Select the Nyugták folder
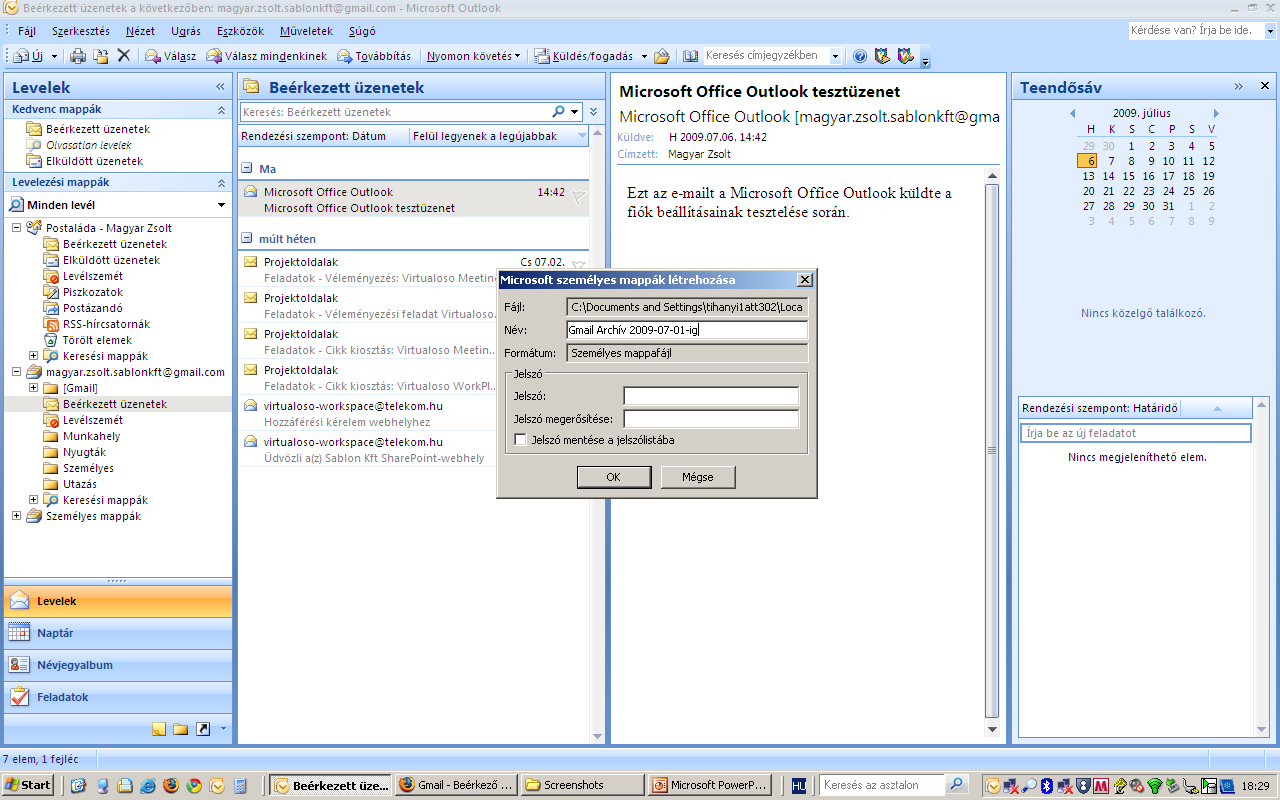 pos(84,452)
